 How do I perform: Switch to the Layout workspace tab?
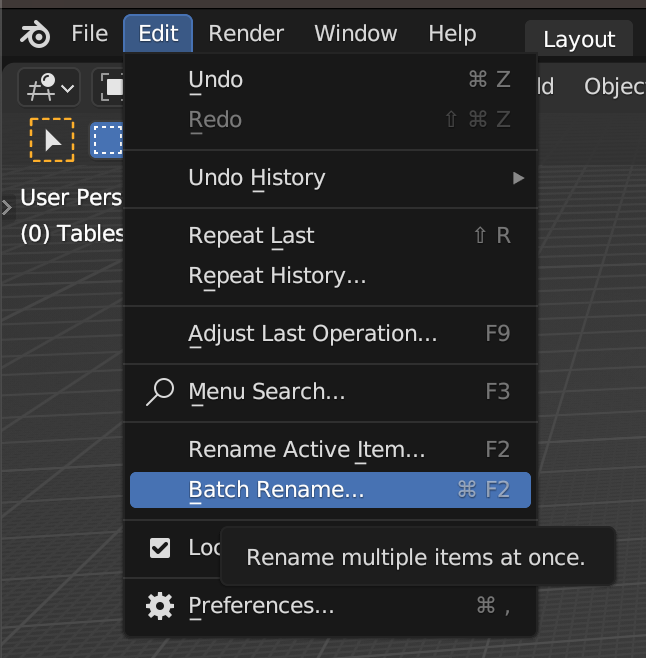(x=579, y=40)
